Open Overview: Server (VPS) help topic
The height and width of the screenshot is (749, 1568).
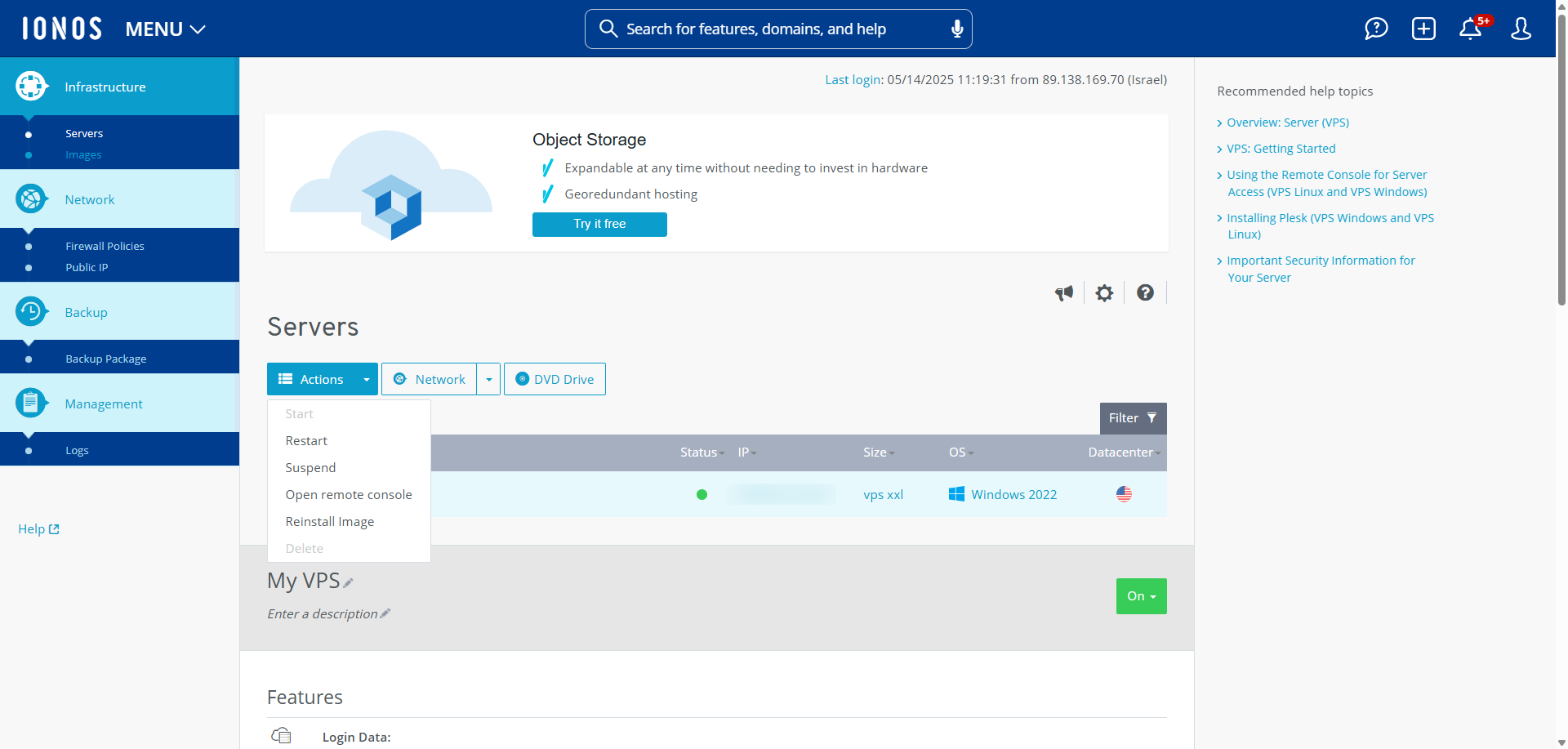[1287, 123]
